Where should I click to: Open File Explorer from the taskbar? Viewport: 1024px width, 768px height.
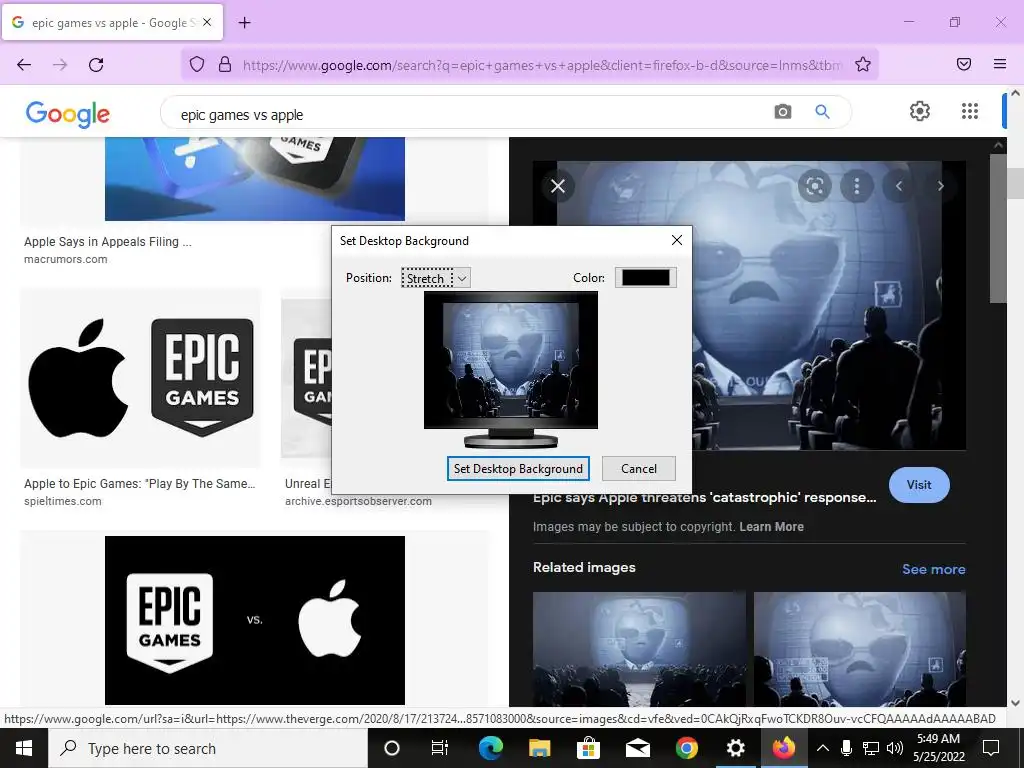[539, 748]
